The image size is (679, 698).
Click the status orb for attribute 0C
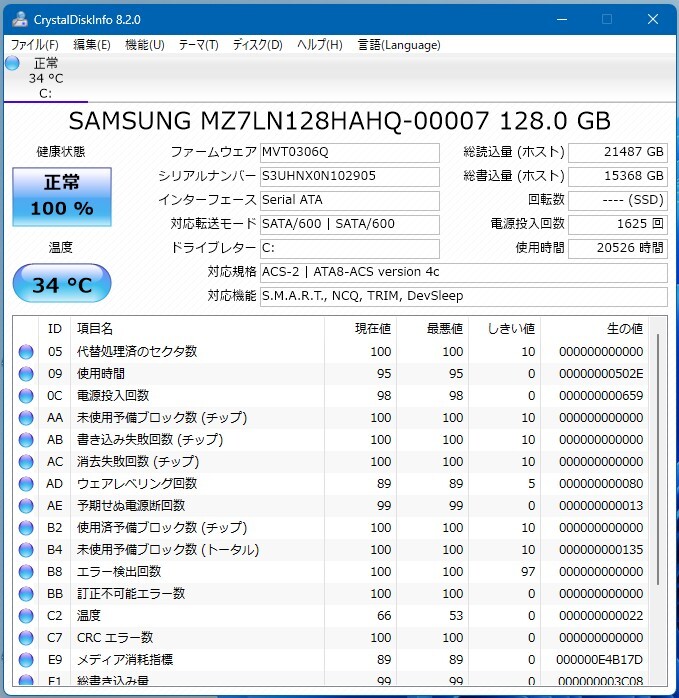coord(26,396)
